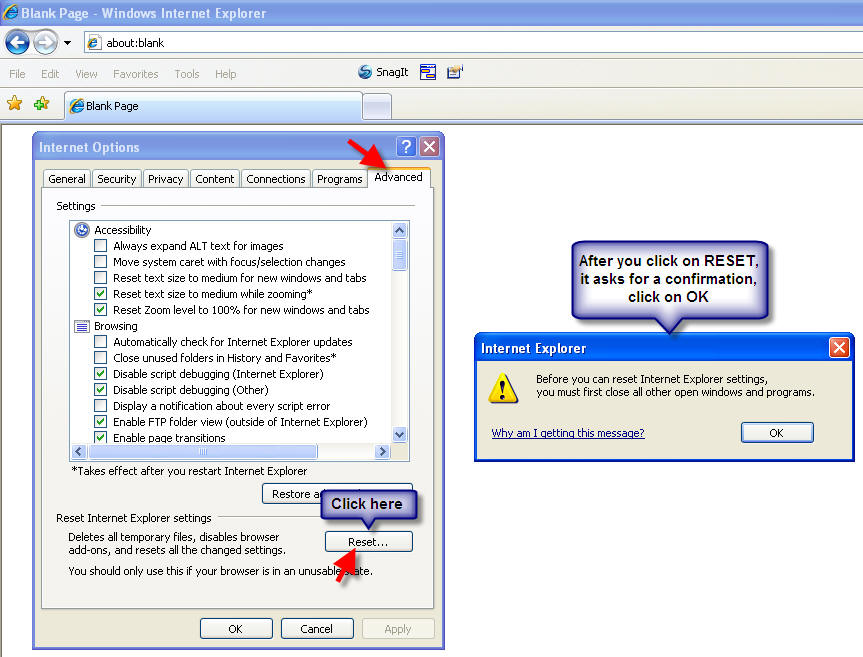The image size is (863, 657).
Task: Switch to the Programs tab
Action: click(x=340, y=179)
